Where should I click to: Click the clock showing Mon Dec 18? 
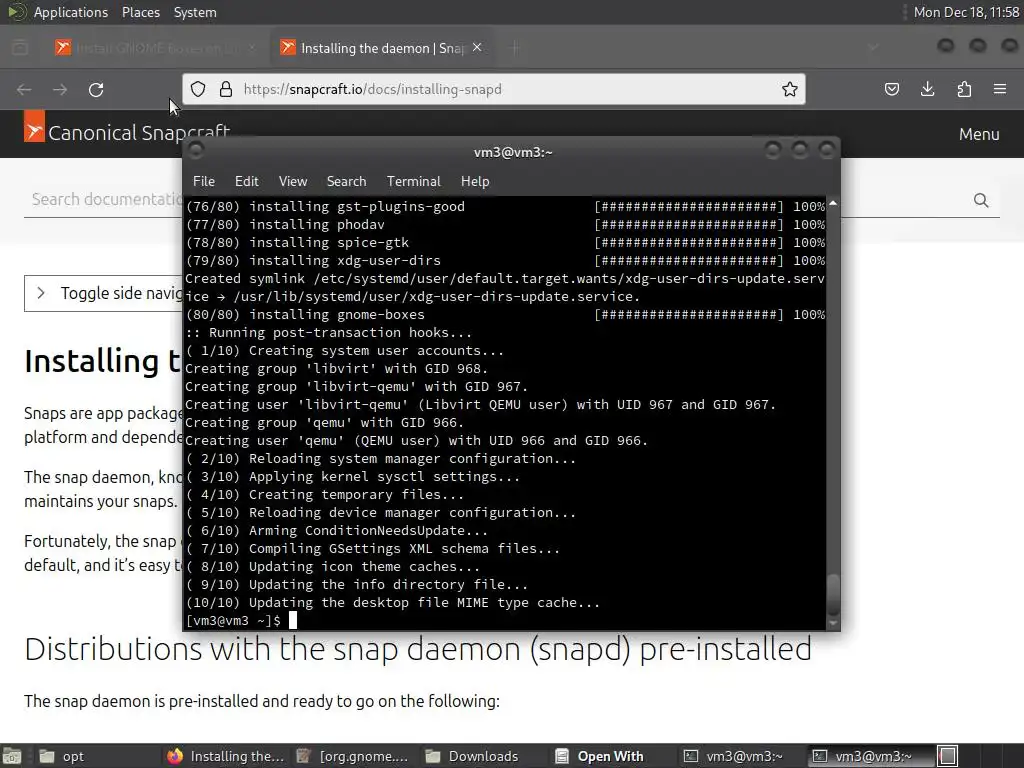tap(967, 12)
